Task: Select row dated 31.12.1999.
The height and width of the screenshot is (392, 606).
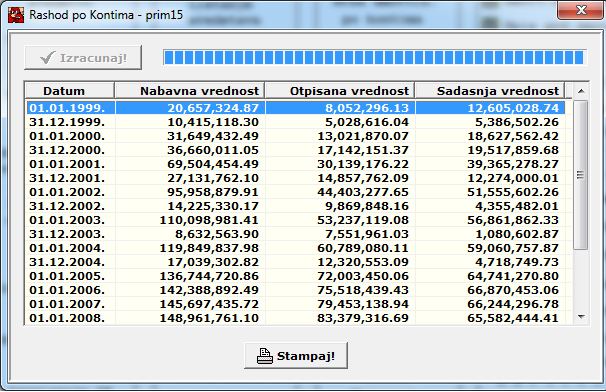Action: coord(296,122)
